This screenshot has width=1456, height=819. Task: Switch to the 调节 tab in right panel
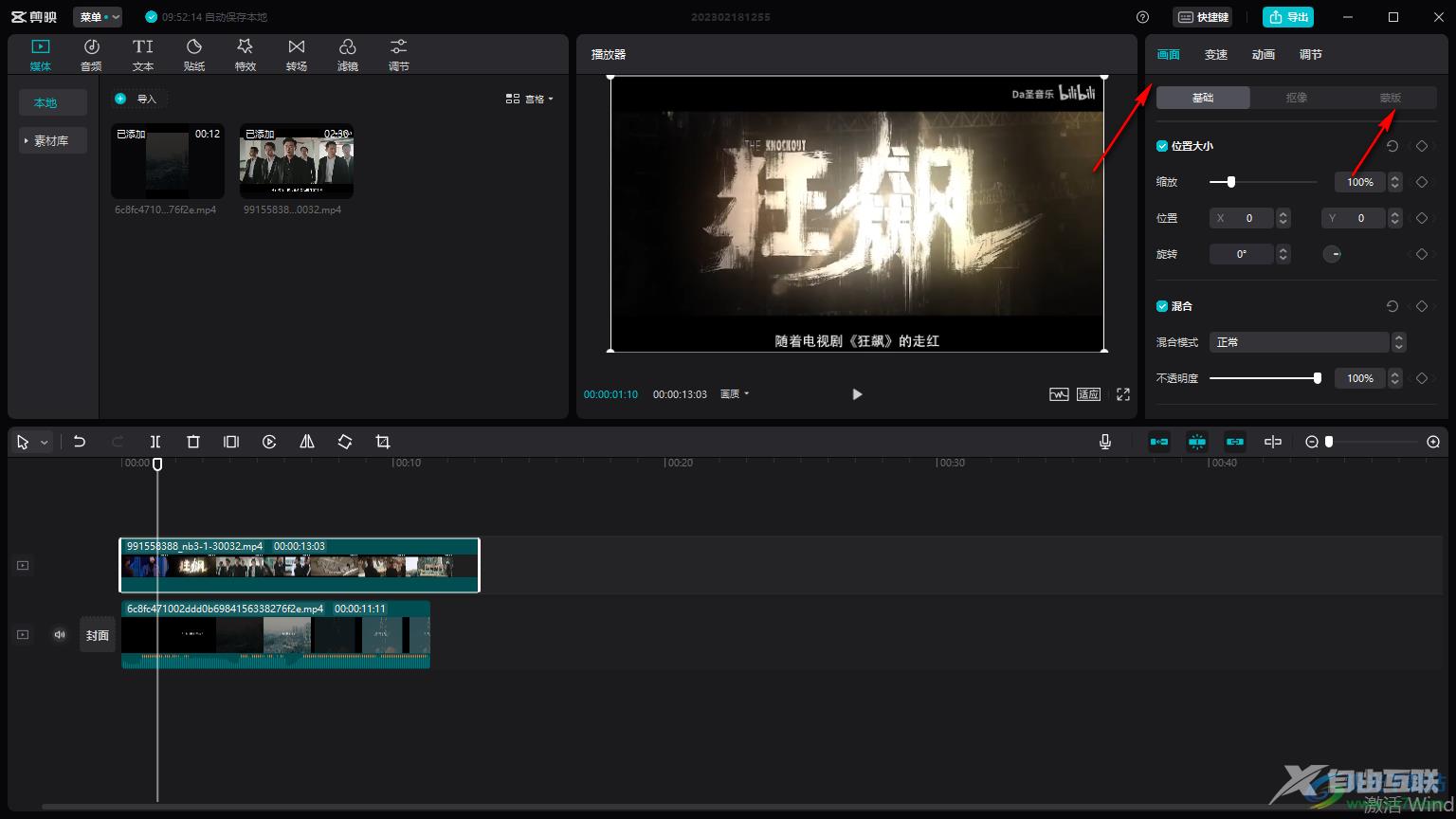click(x=1311, y=55)
